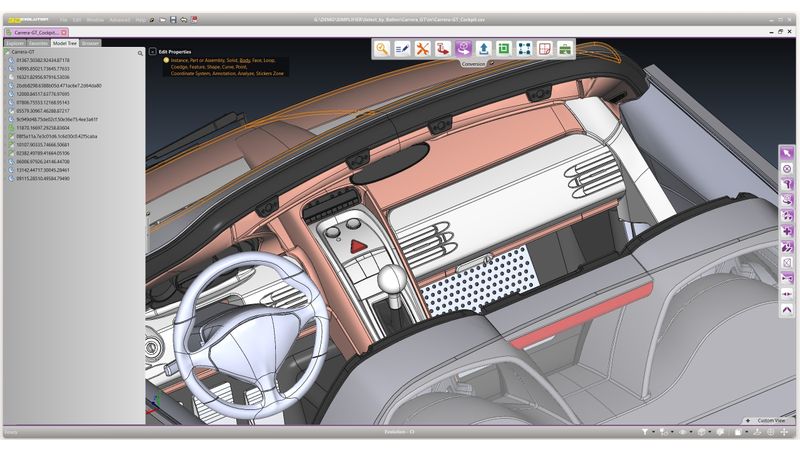This screenshot has height=450, width=800.
Task: Select tree item 12000.84517.63776.97695
Action: click(43, 94)
